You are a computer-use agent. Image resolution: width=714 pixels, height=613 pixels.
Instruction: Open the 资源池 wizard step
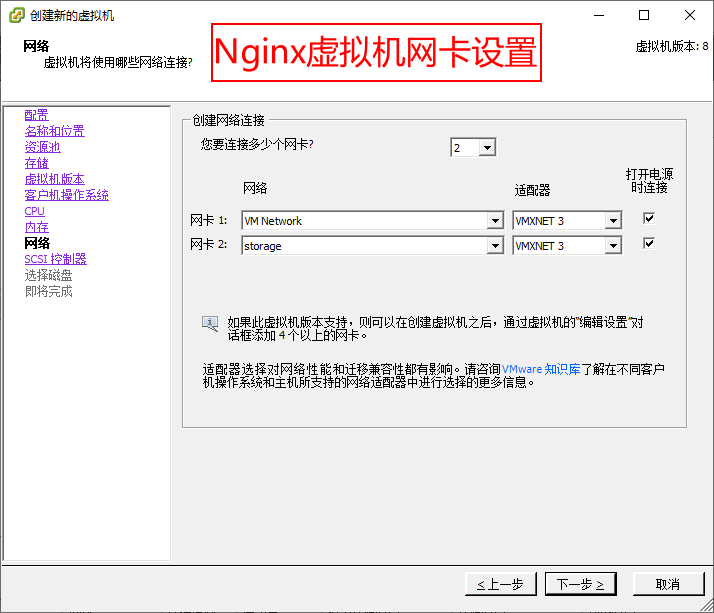(42, 147)
